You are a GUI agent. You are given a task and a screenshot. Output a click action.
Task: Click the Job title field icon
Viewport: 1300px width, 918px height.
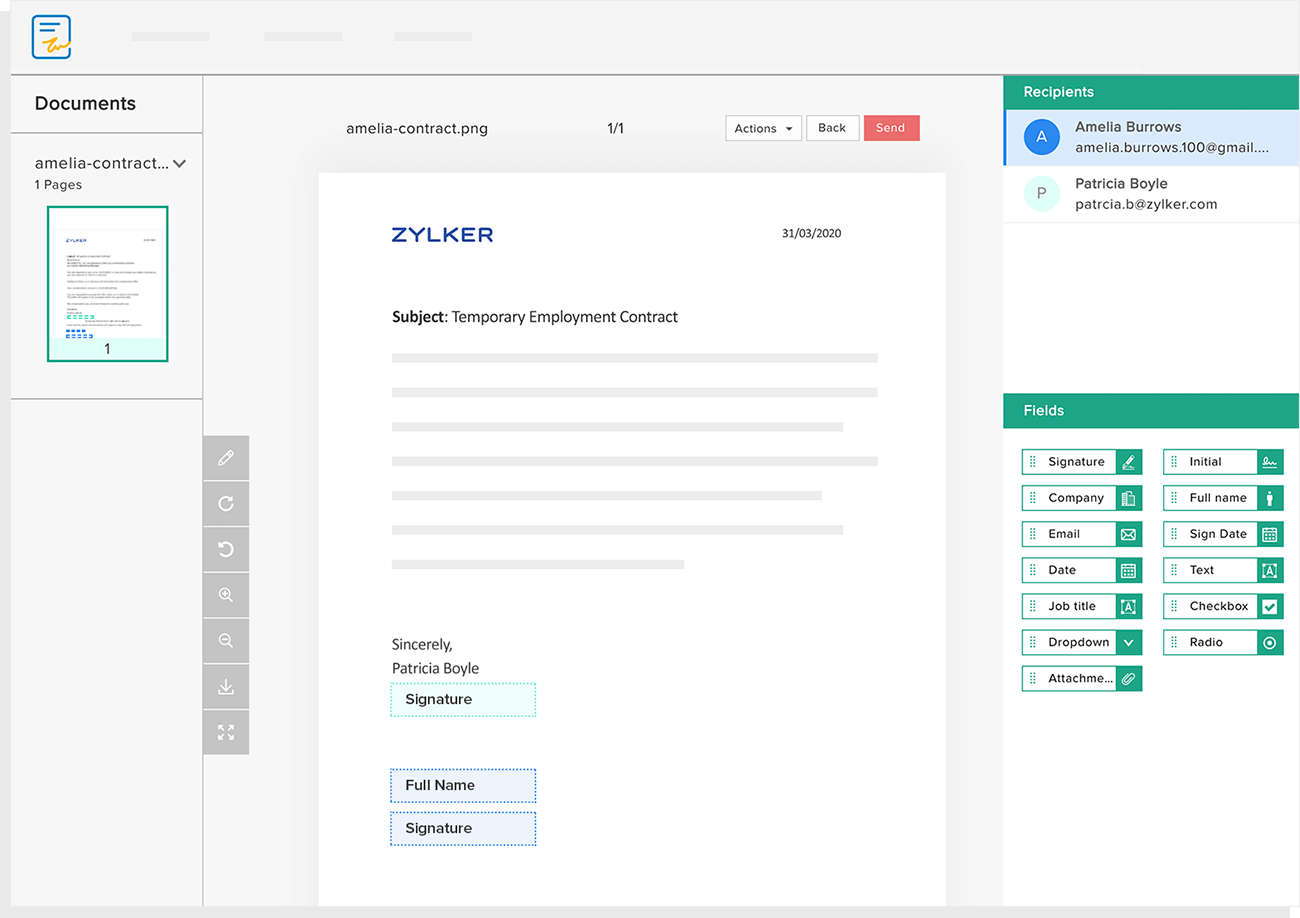pos(1129,606)
